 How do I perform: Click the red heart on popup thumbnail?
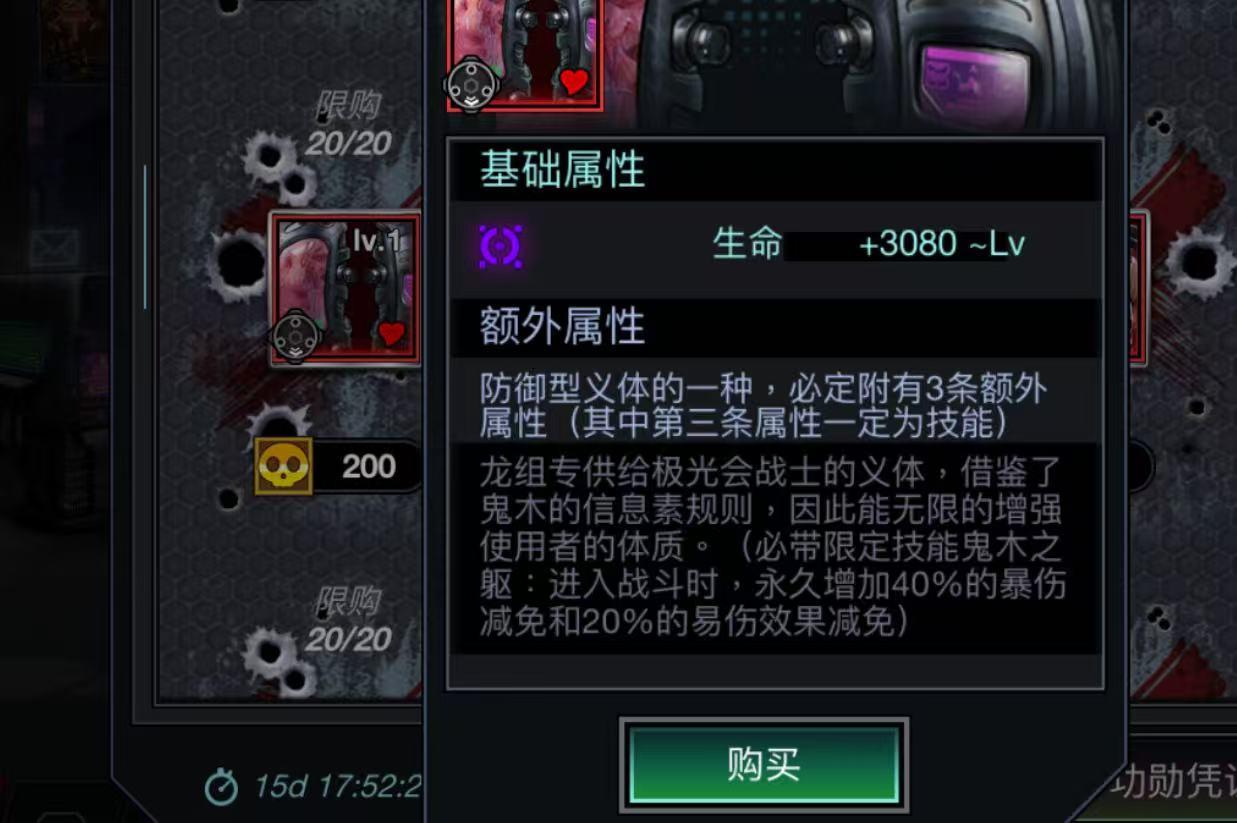coord(573,82)
